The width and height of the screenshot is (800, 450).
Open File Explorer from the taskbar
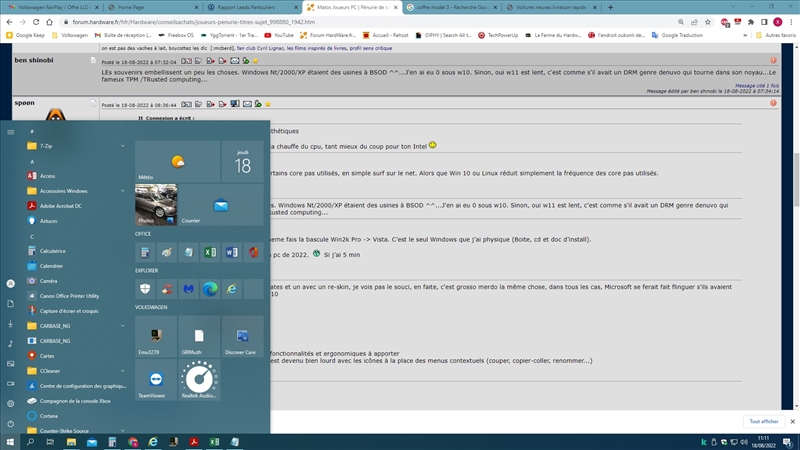(71, 442)
